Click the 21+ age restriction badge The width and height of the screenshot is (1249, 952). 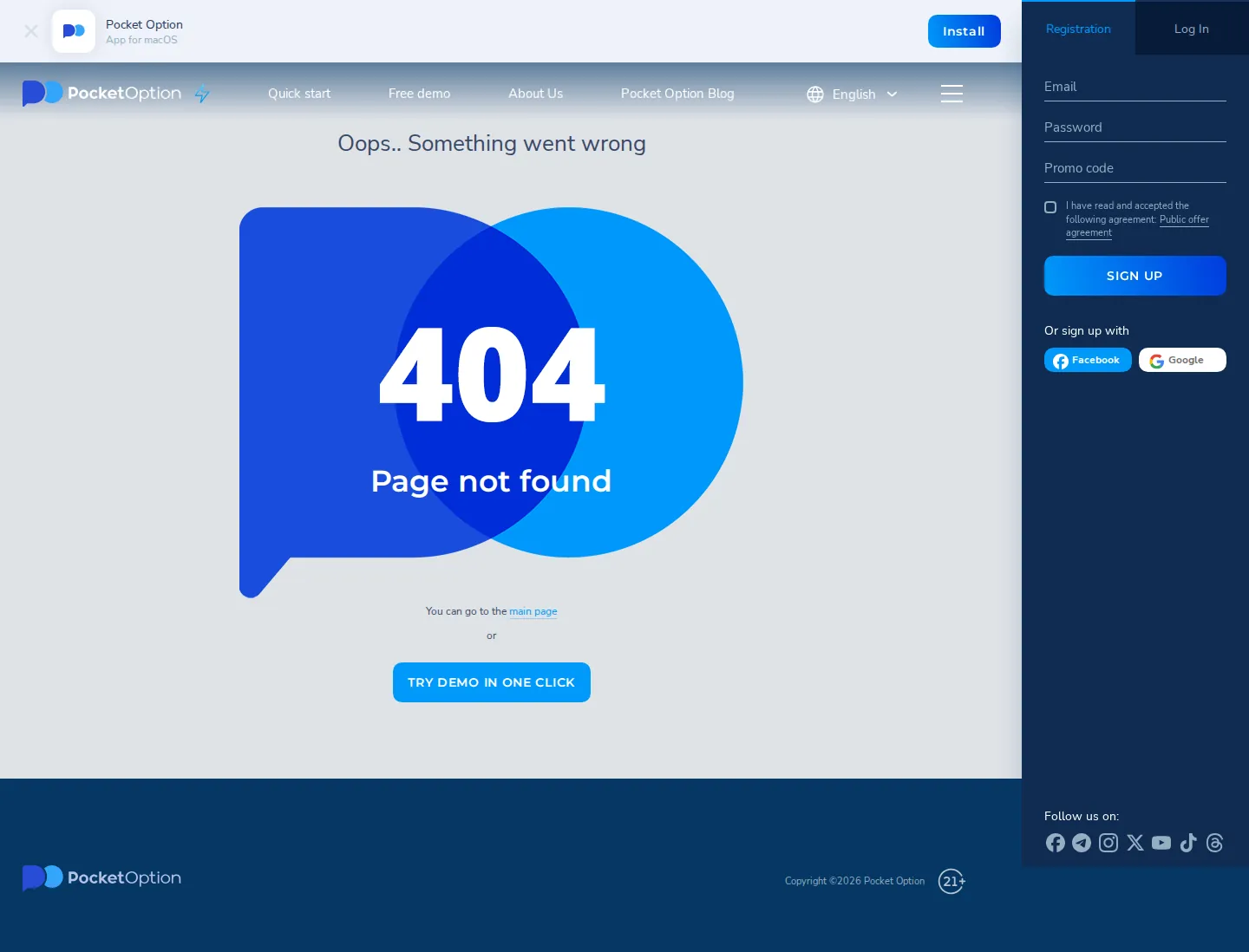point(951,881)
